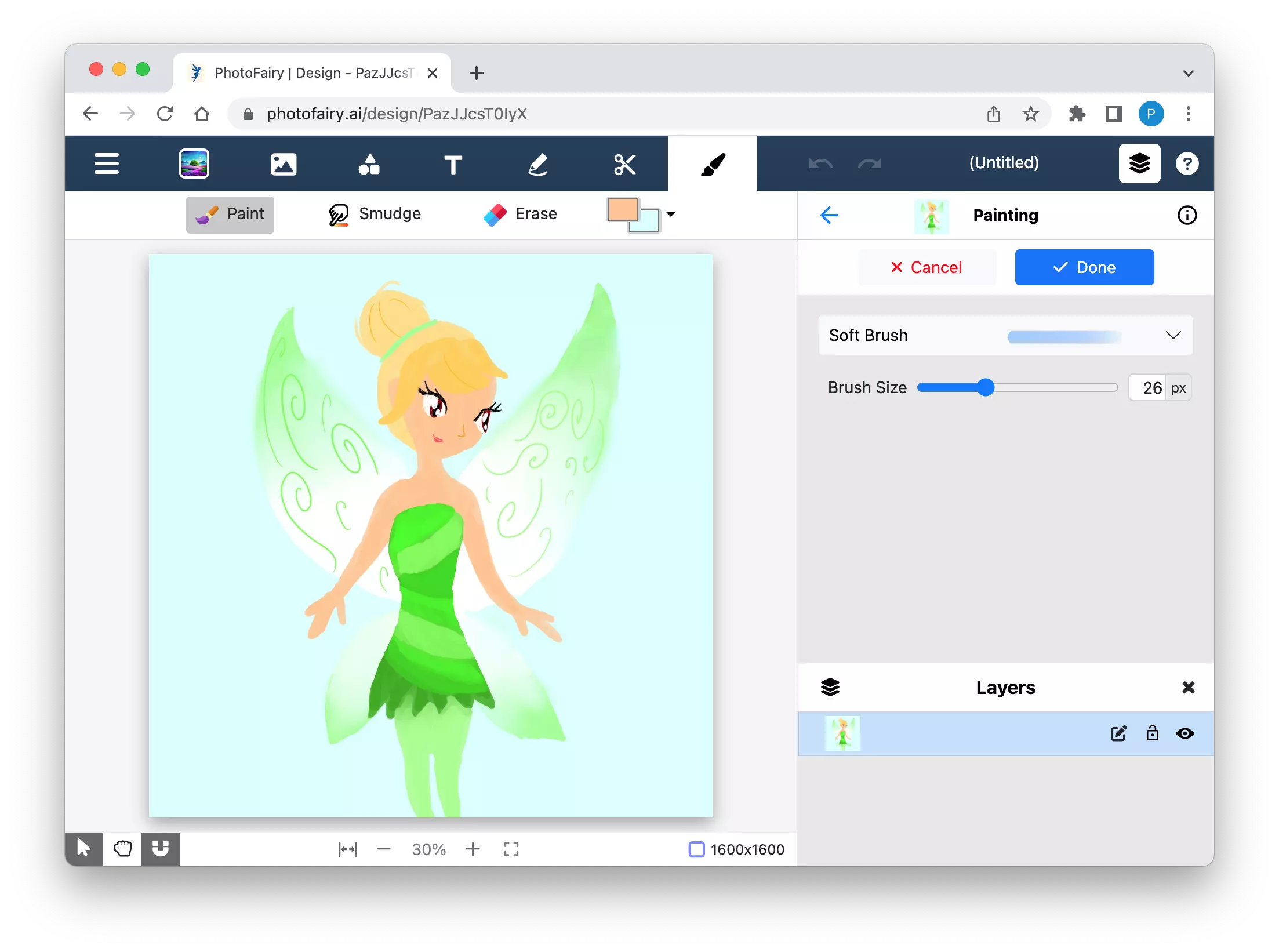Open a new browser tab

477,73
